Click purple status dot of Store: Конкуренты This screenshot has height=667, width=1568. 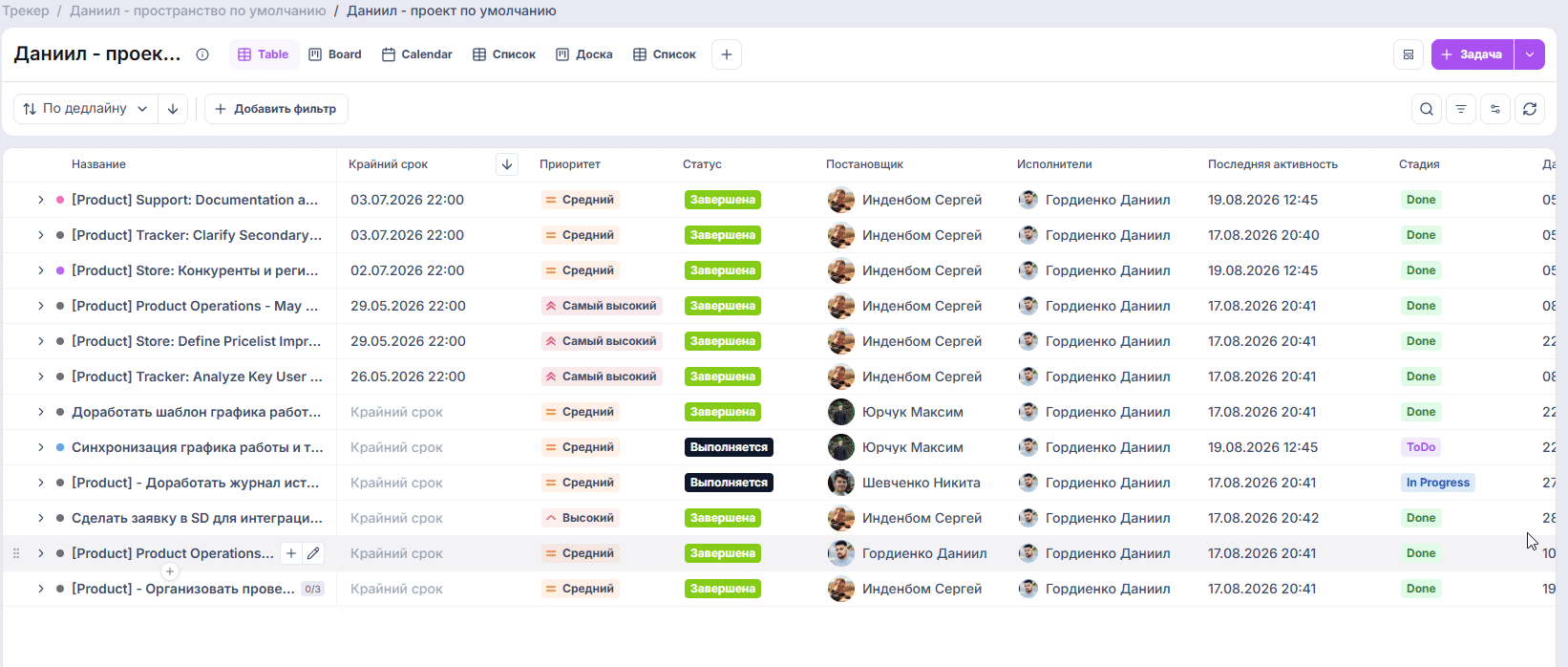(x=60, y=270)
